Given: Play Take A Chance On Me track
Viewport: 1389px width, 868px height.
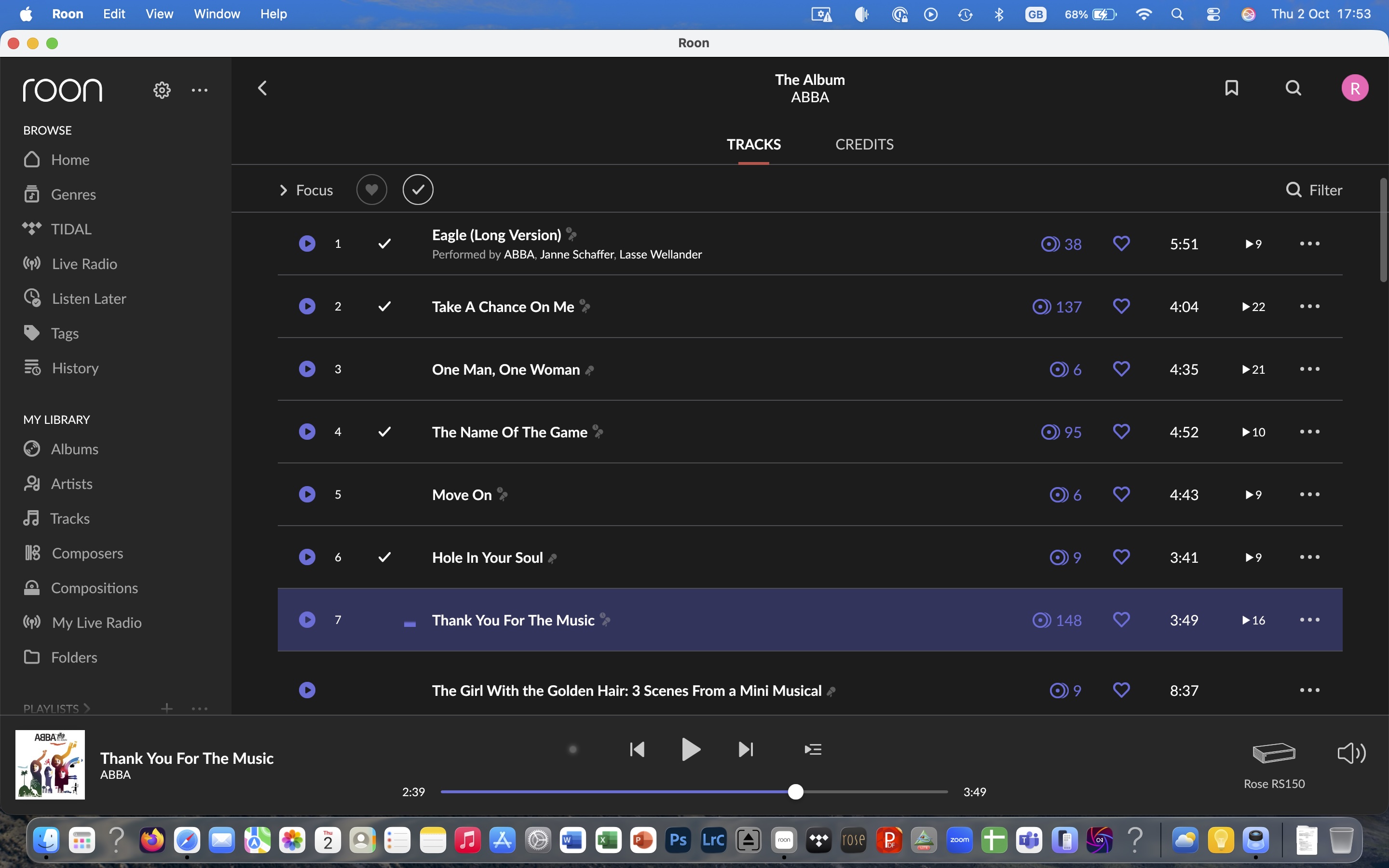Looking at the screenshot, I should (x=307, y=306).
